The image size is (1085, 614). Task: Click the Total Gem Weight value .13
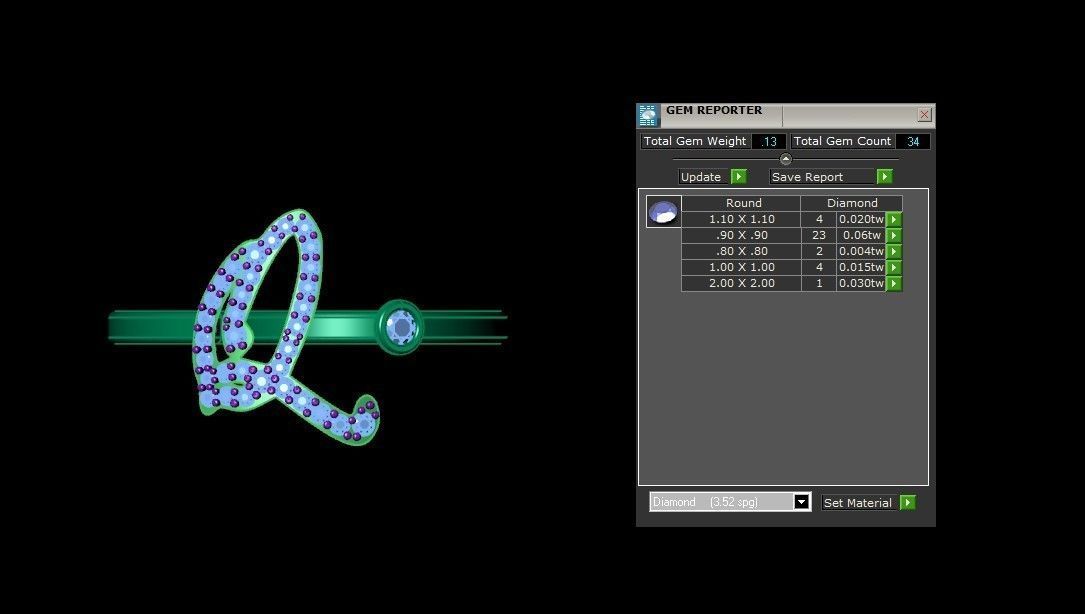[769, 141]
